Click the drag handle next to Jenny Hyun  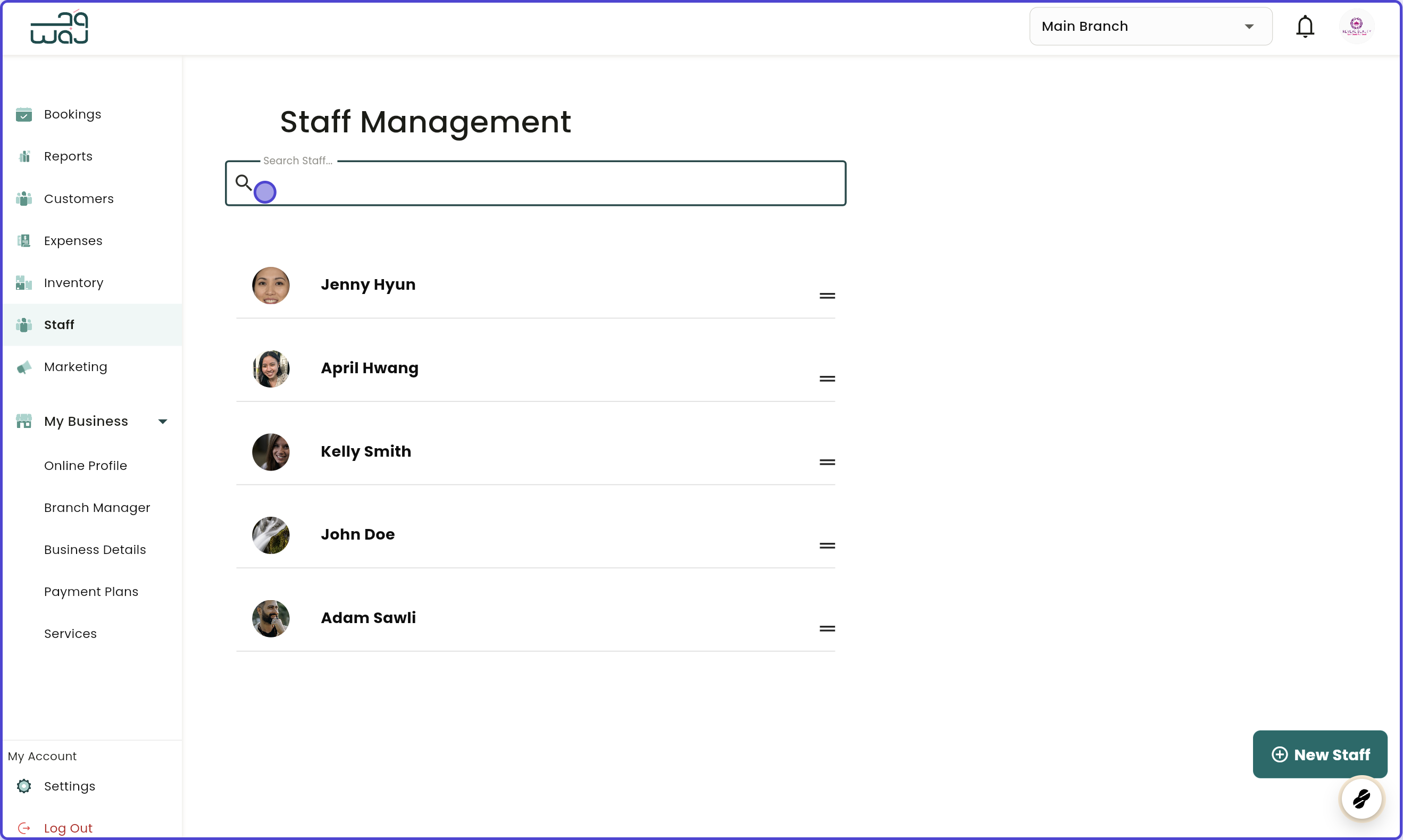(827, 295)
